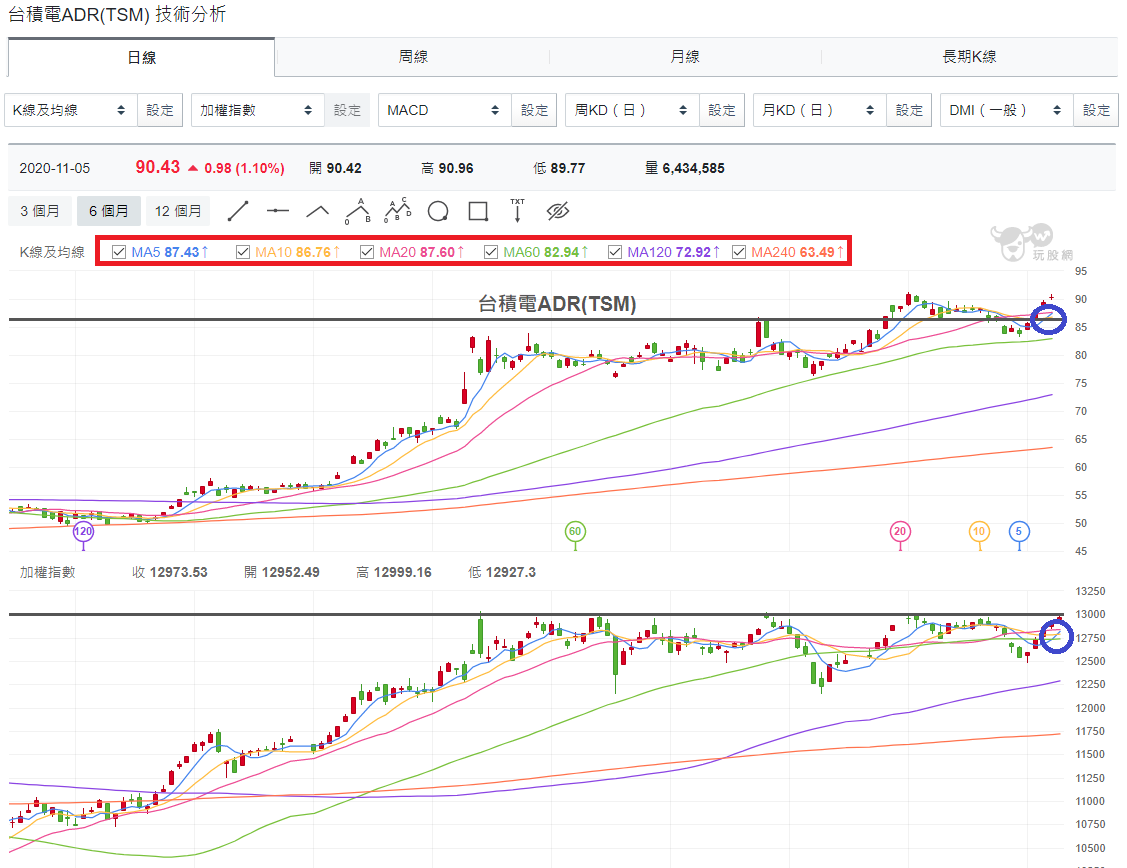
Task: Switch to the 周線 tab
Action: [x=413, y=57]
